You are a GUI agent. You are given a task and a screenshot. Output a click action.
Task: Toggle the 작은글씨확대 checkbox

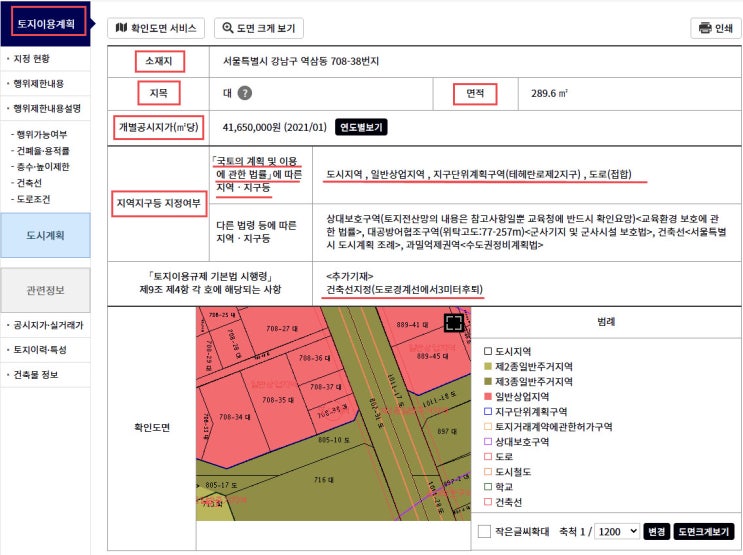[x=484, y=531]
